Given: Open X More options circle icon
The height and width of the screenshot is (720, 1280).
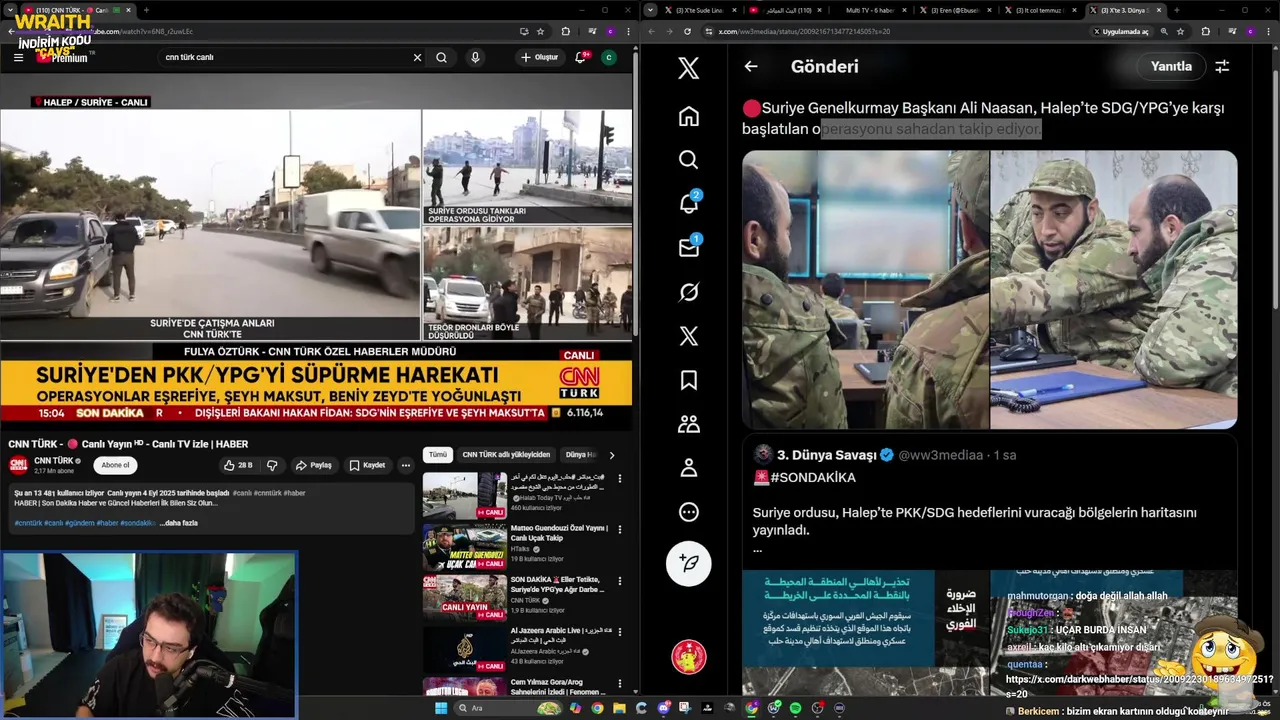Looking at the screenshot, I should (688, 512).
